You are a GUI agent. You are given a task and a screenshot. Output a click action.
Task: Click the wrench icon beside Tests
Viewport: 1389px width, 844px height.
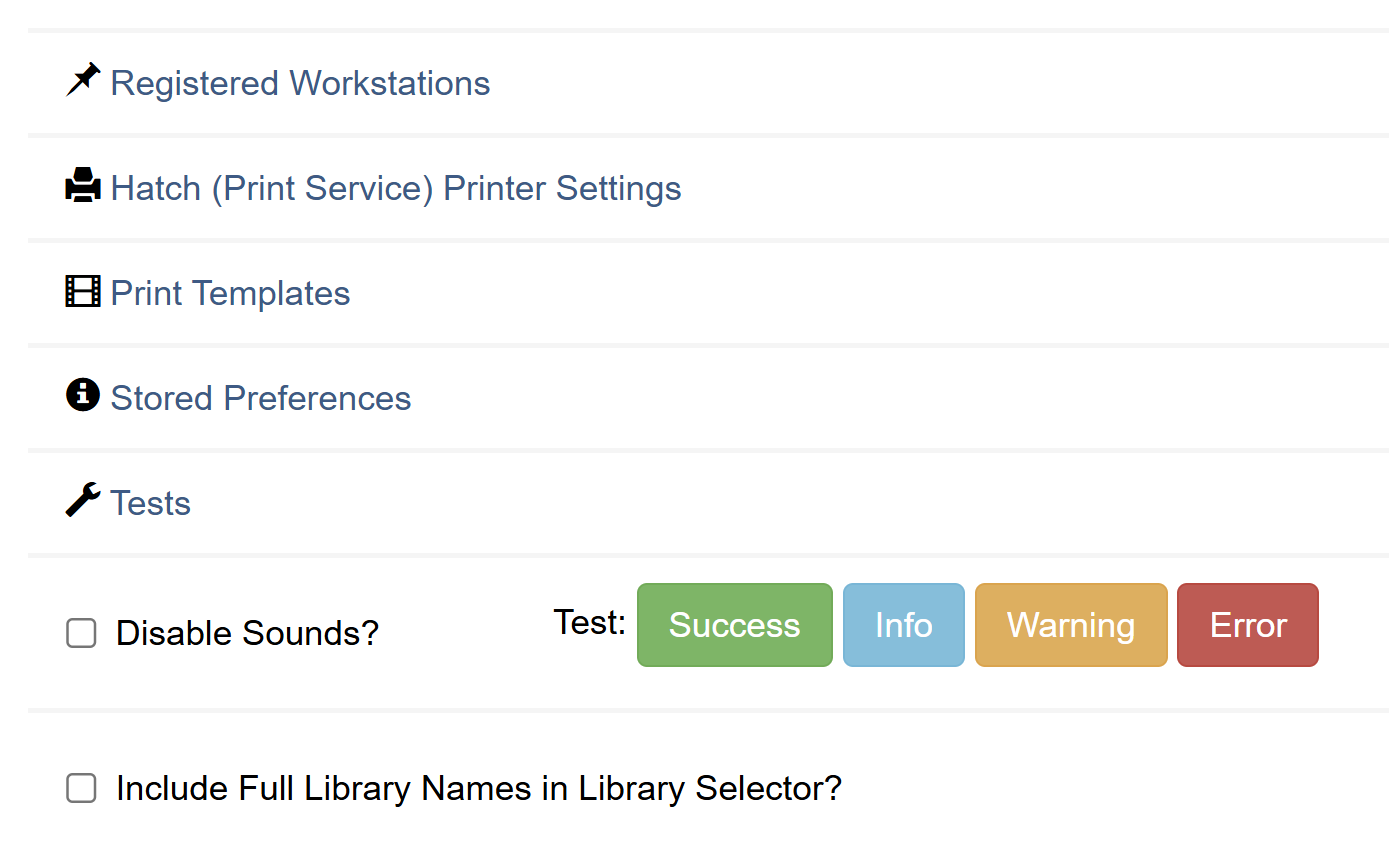tap(83, 500)
